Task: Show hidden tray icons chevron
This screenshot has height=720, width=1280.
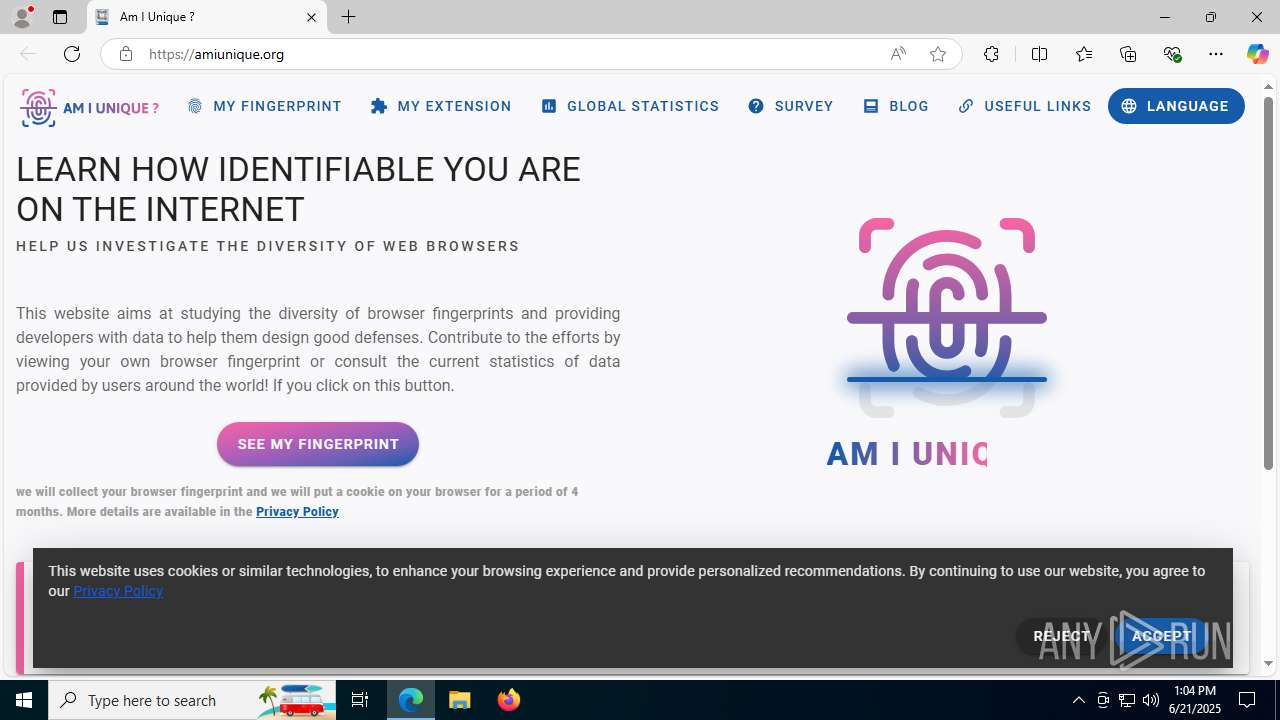Action: 1078,700
